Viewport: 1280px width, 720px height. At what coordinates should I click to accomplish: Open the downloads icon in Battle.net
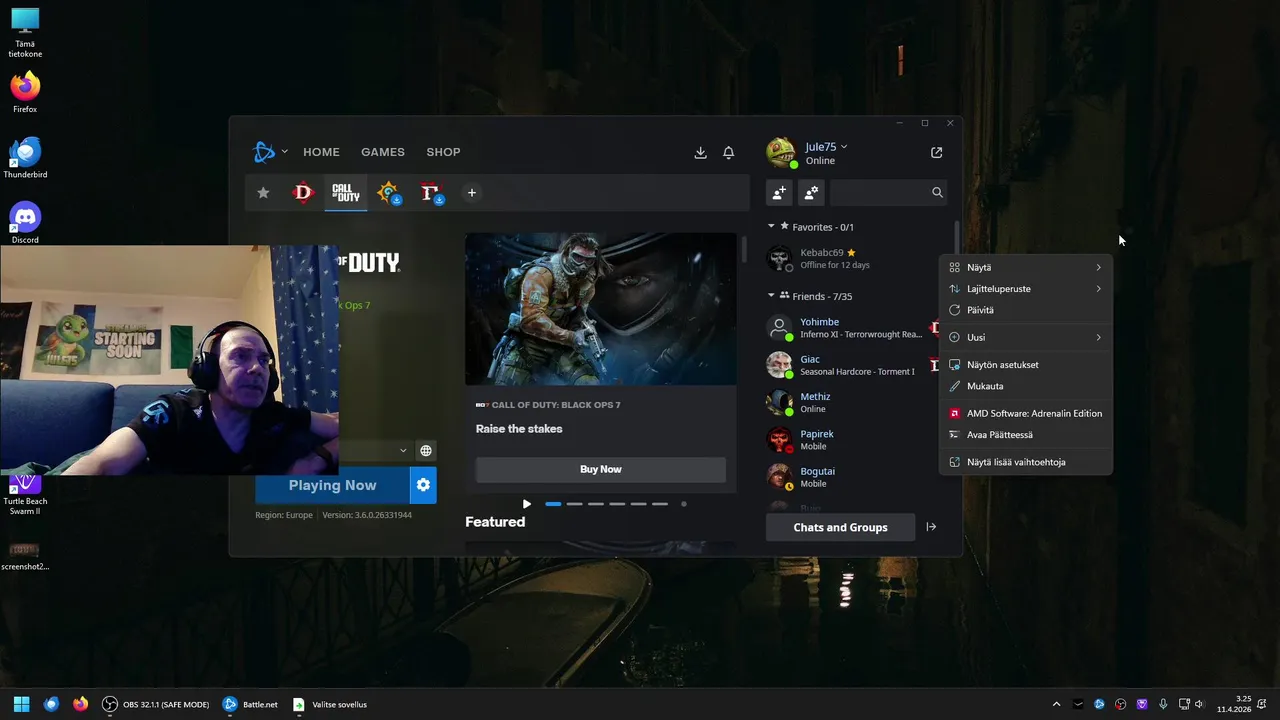coord(700,153)
